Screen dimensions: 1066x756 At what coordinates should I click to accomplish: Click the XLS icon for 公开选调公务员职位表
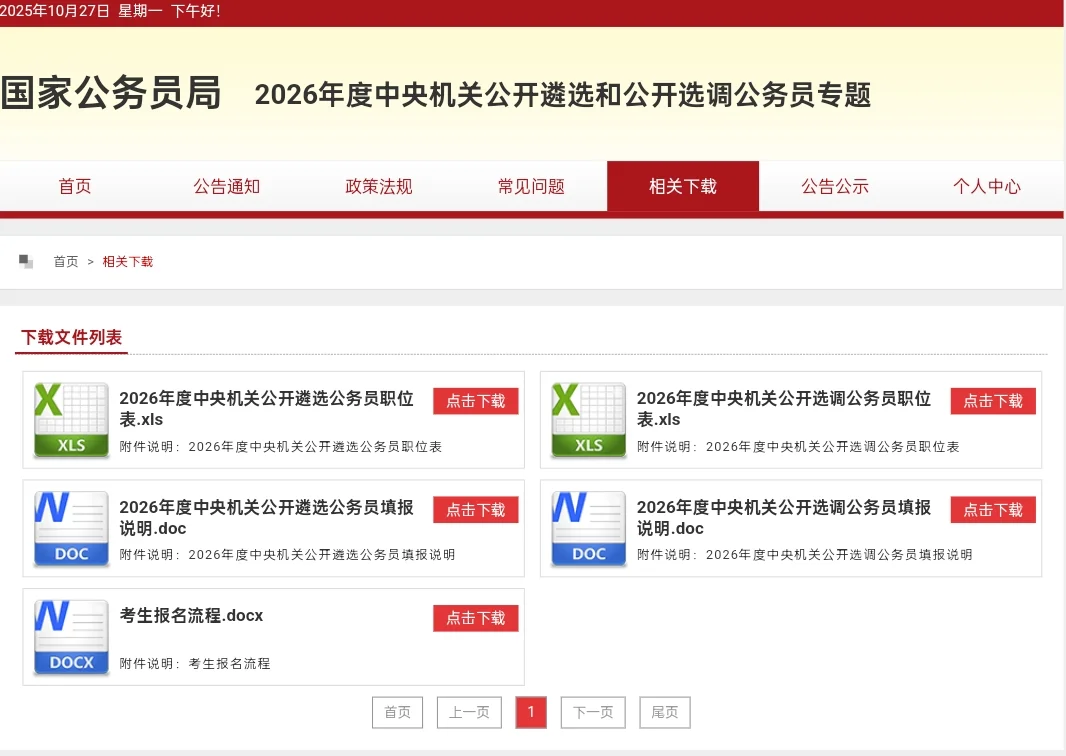(x=588, y=420)
